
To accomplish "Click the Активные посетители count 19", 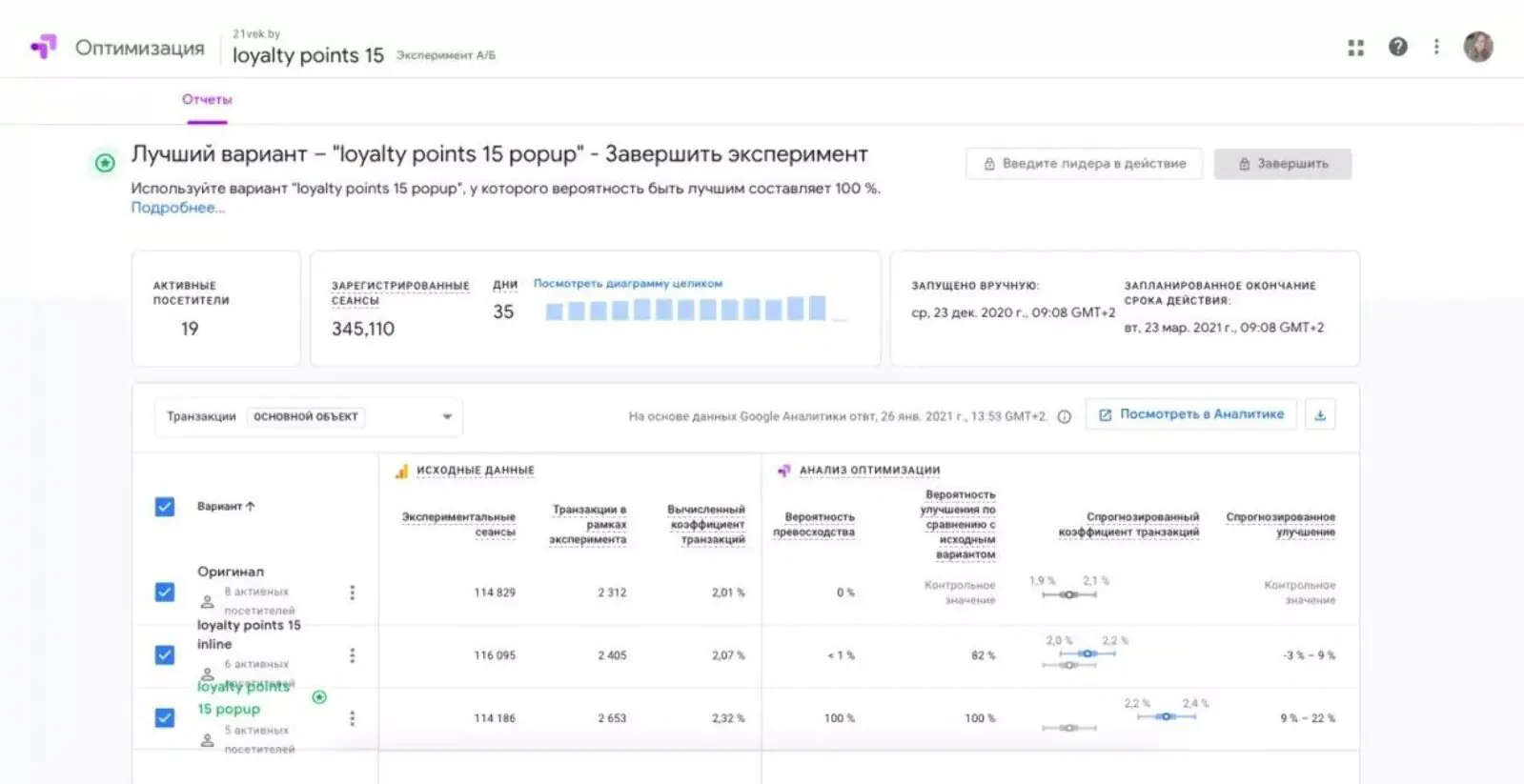I will click(190, 329).
